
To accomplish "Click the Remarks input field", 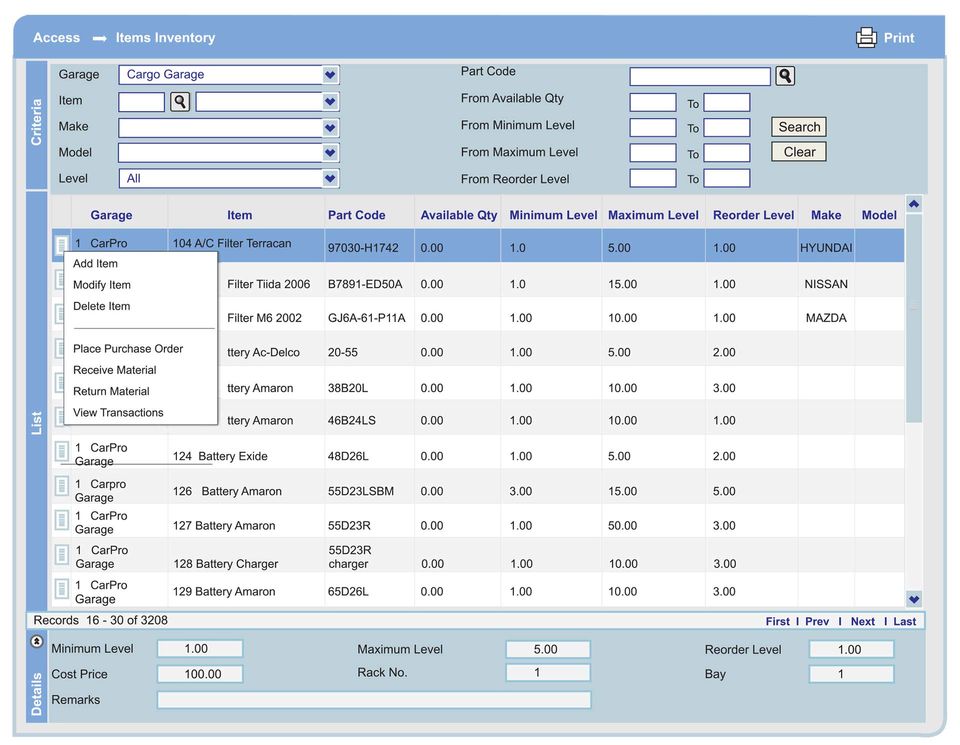I will tap(373, 700).
